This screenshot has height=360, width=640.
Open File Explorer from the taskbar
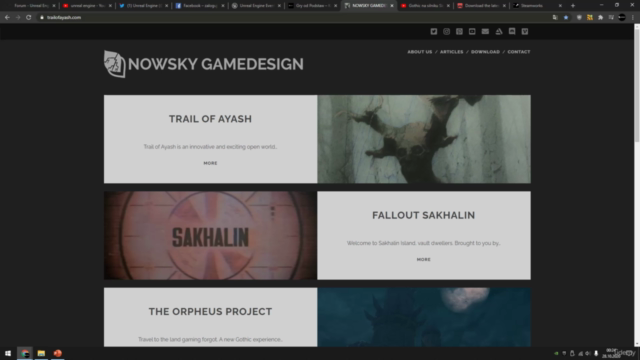click(x=41, y=353)
